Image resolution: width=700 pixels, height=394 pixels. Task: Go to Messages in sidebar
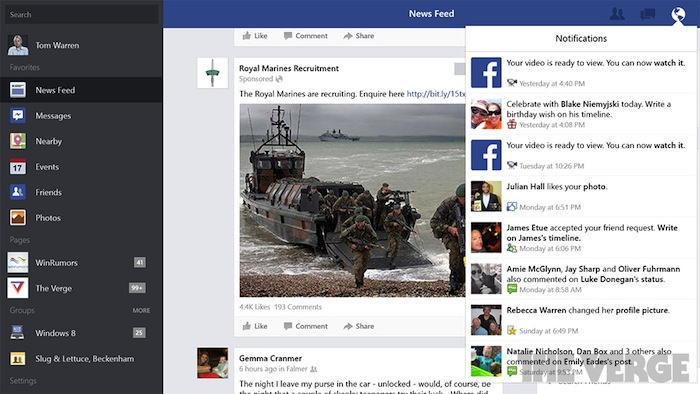(53, 116)
